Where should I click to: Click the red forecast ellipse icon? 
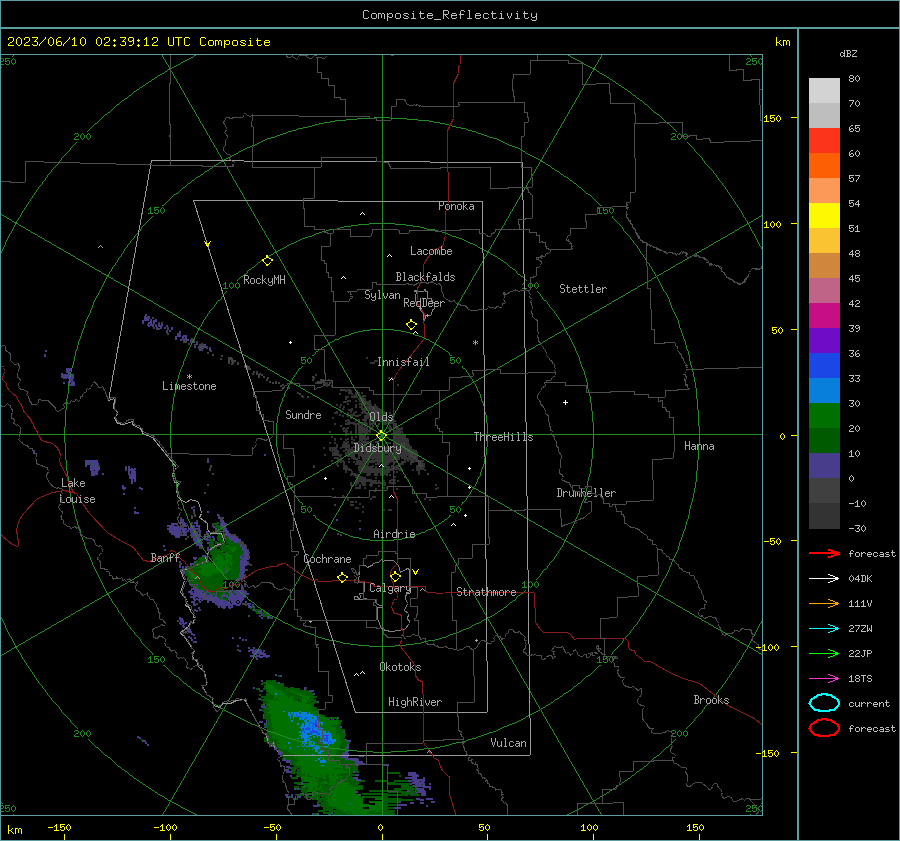click(824, 728)
